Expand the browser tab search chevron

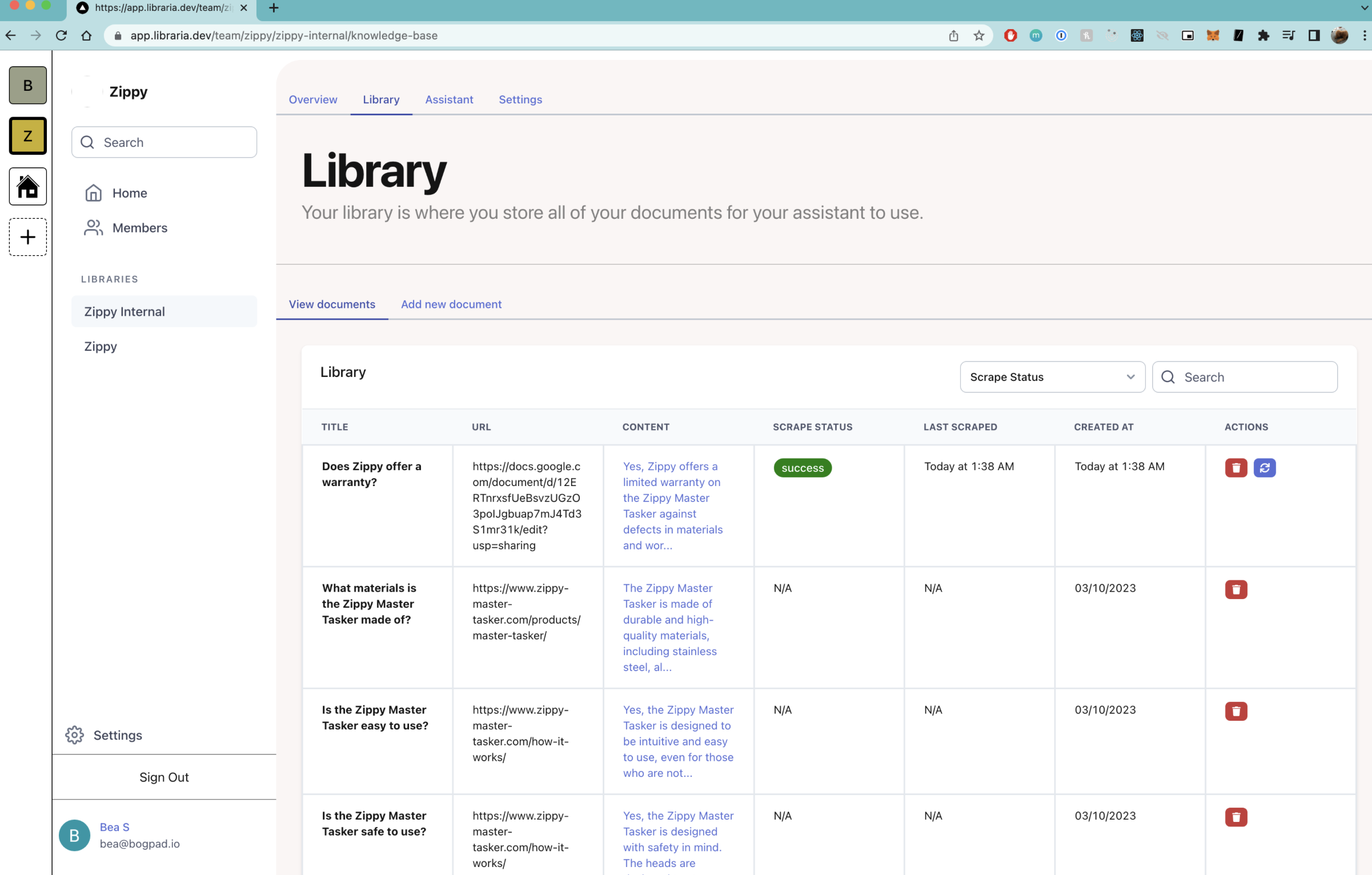tap(1364, 8)
